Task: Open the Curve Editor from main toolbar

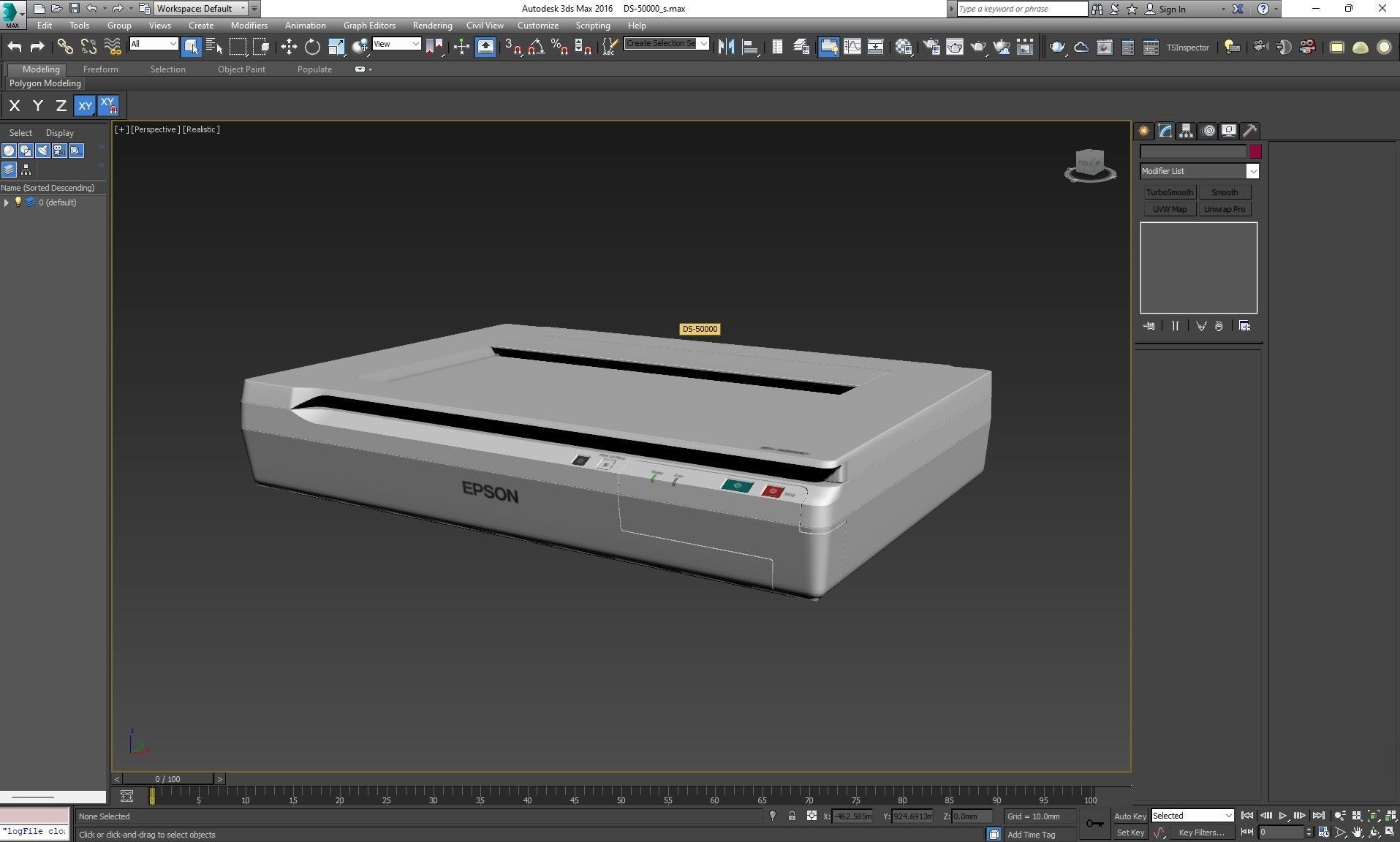Action: (852, 47)
